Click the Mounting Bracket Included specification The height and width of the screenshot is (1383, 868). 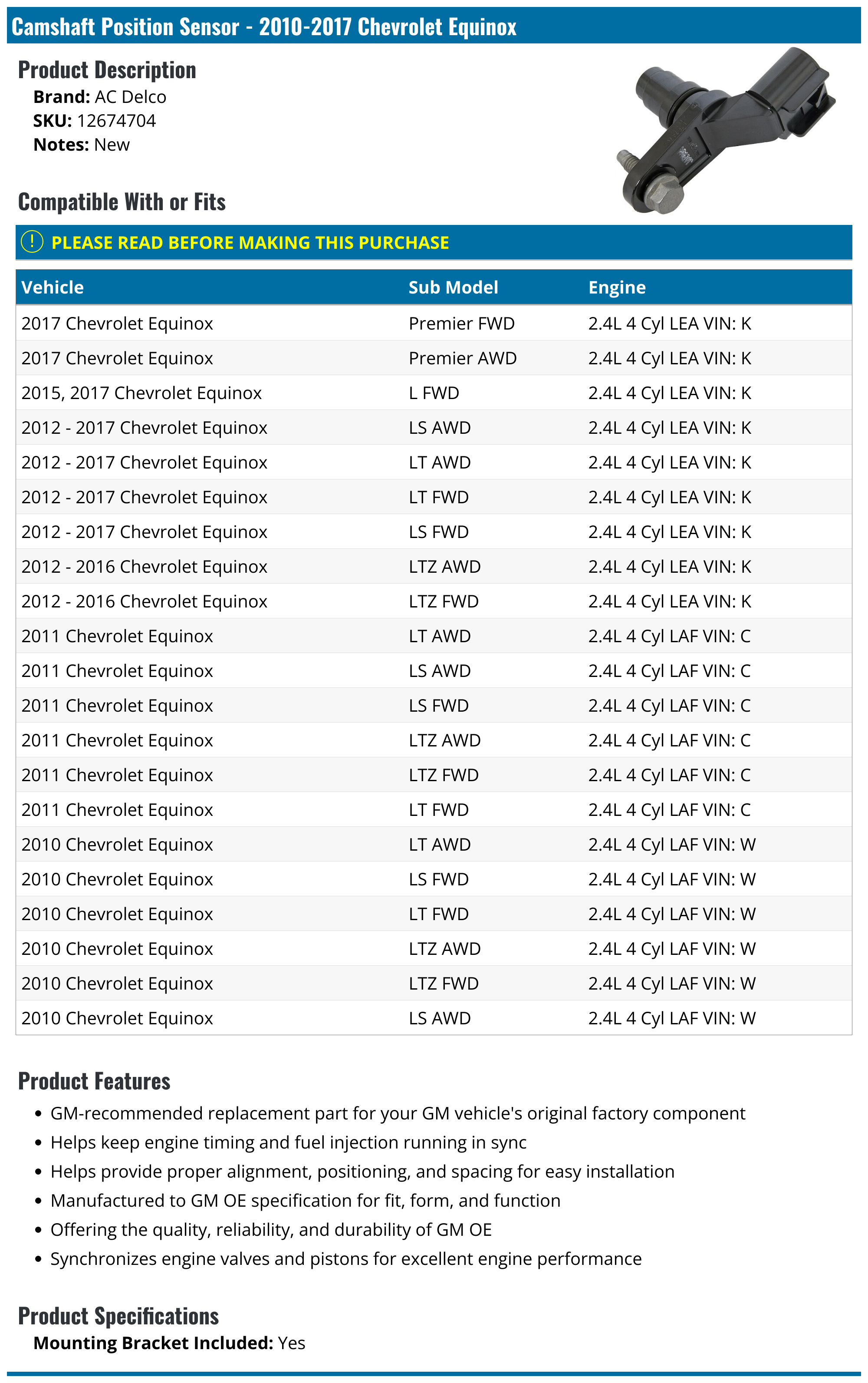point(169,1343)
